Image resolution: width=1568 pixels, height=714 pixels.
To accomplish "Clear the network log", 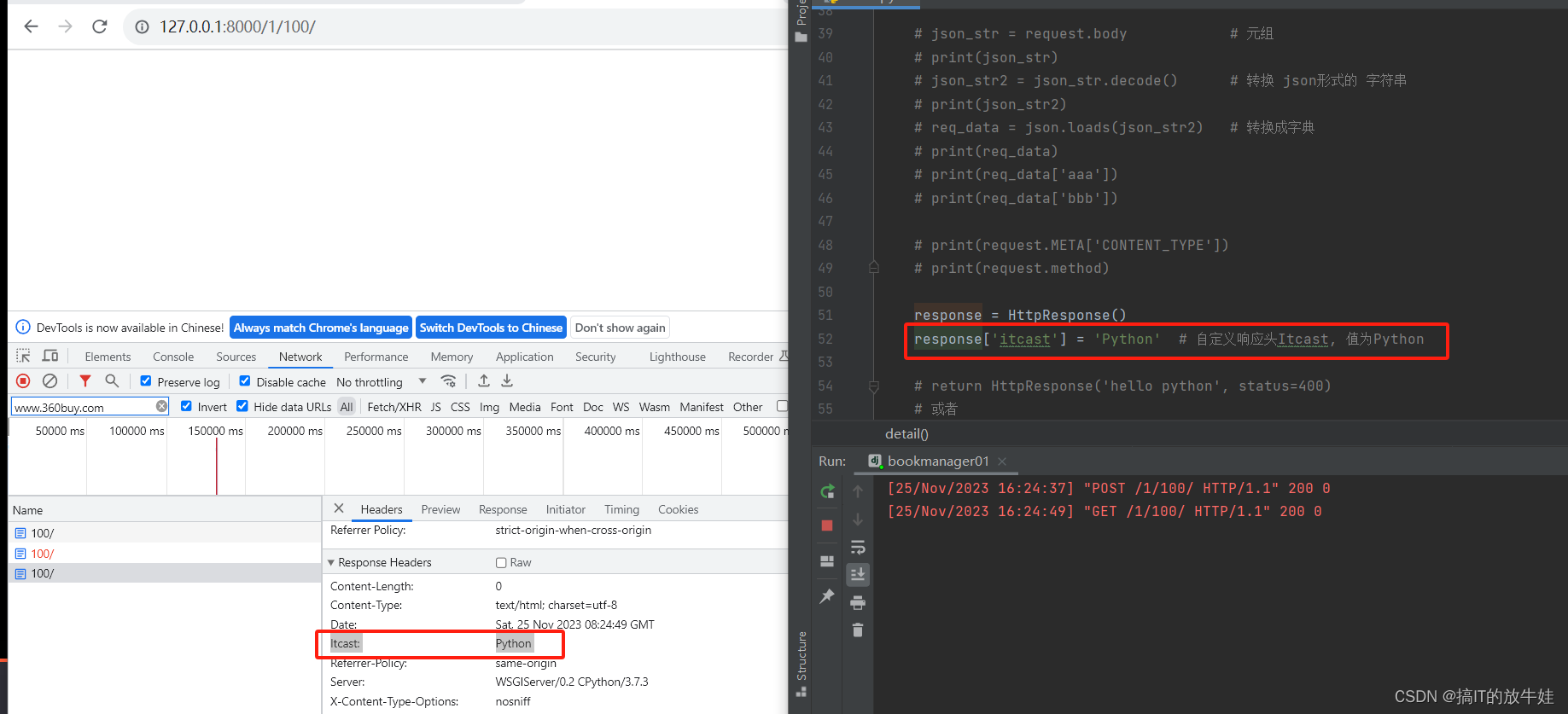I will (50, 381).
